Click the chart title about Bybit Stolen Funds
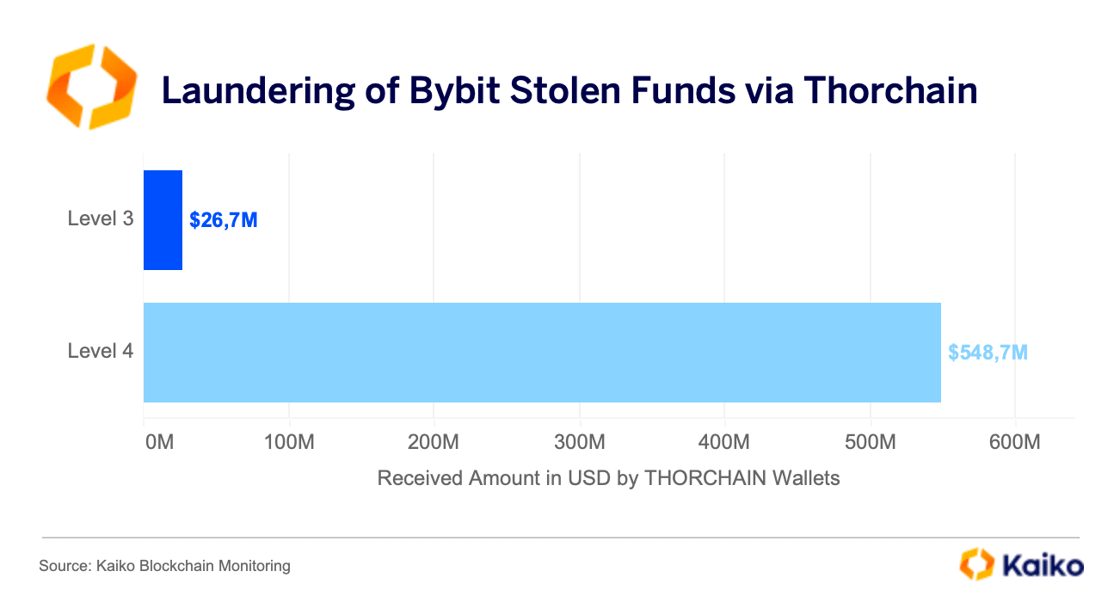Screen dimensions: 1120x602 (x=569, y=91)
